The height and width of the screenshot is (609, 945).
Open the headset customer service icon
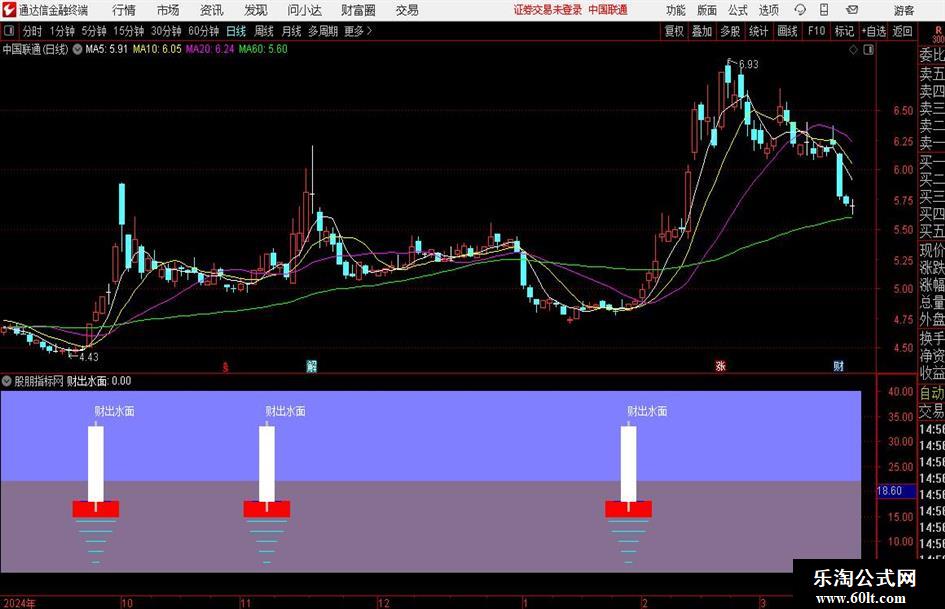[800, 10]
